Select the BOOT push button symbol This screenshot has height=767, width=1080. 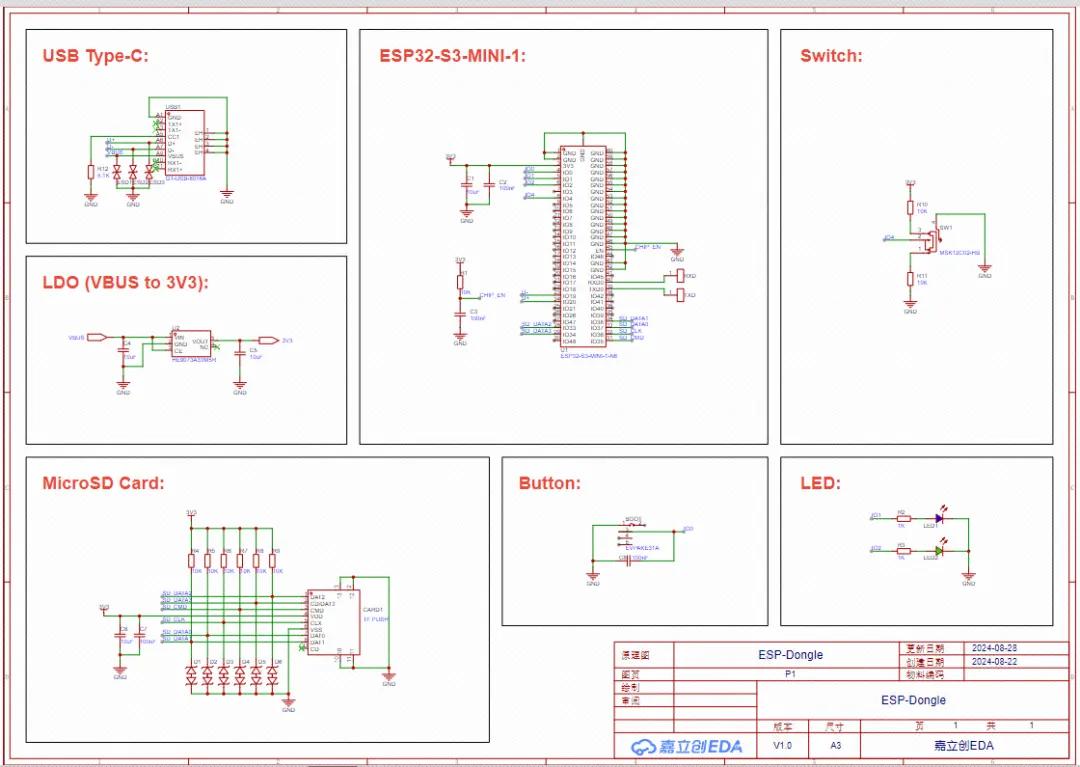point(635,529)
